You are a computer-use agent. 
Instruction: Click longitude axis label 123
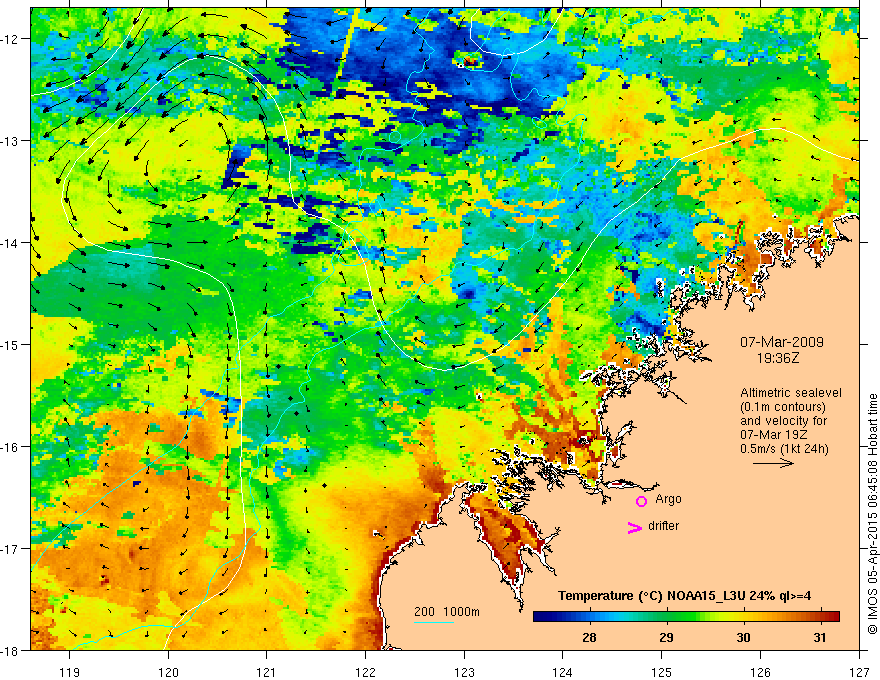[x=464, y=672]
